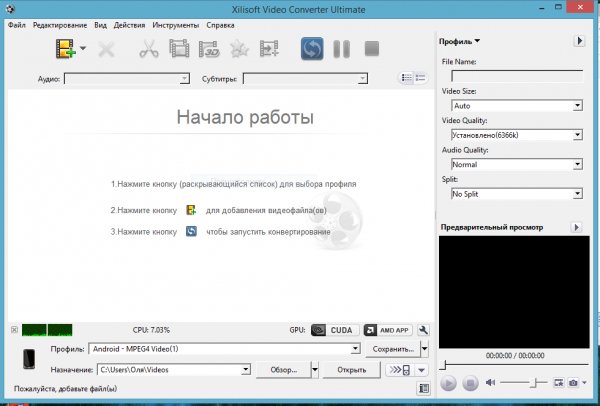Click the Remove (X) toolbar icon

tap(106, 49)
